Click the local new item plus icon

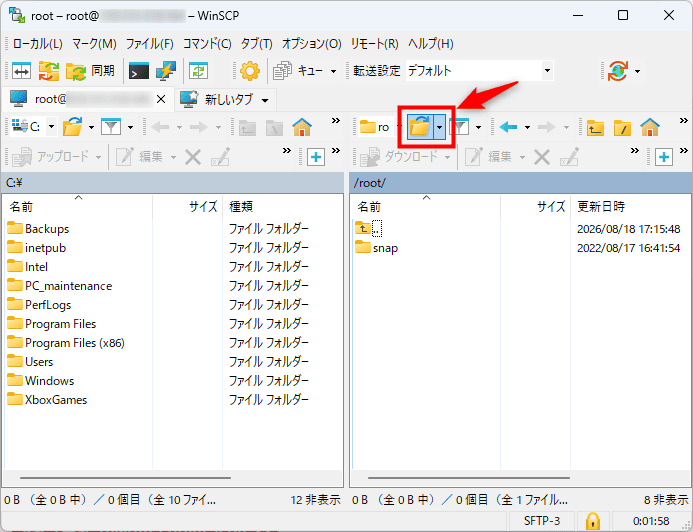pyautogui.click(x=316, y=157)
